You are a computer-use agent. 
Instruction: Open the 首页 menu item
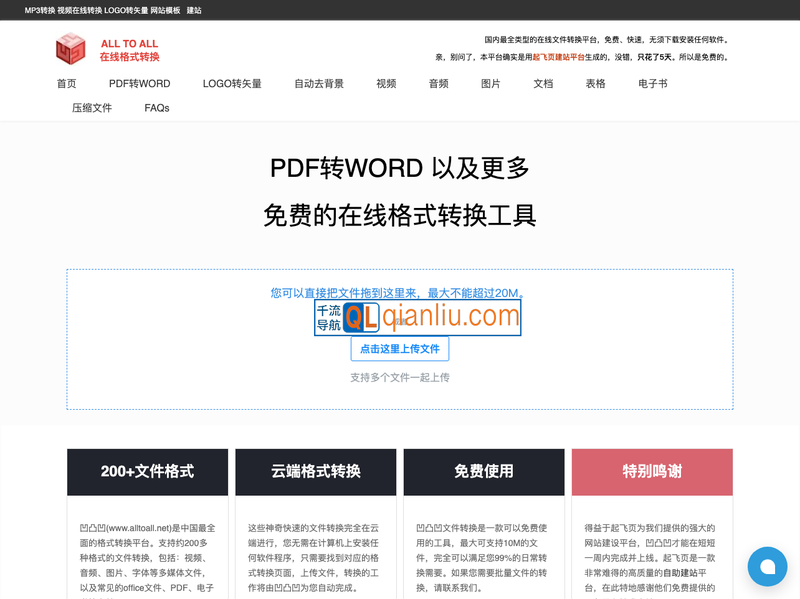67,84
